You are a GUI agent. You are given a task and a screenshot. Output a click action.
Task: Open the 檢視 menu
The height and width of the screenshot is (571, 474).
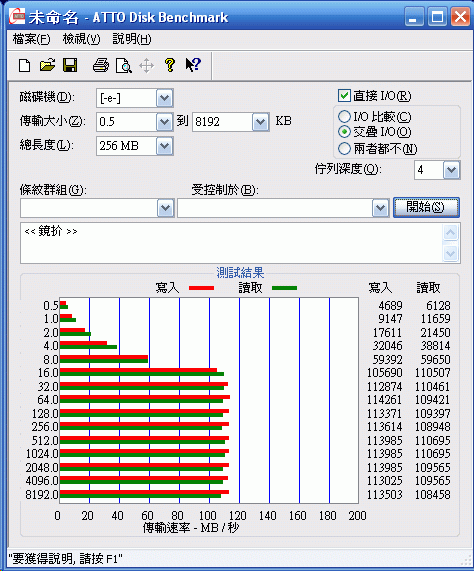tap(81, 39)
